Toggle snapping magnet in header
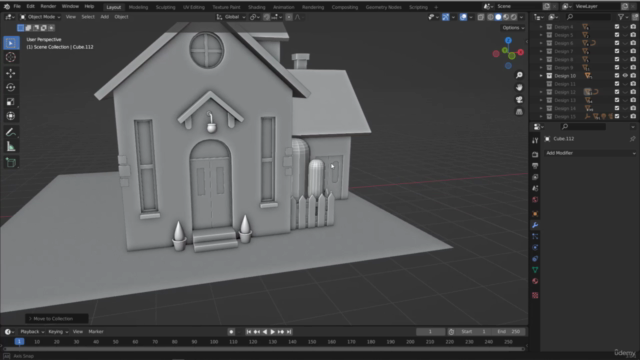The height and width of the screenshot is (360, 640). point(267,17)
